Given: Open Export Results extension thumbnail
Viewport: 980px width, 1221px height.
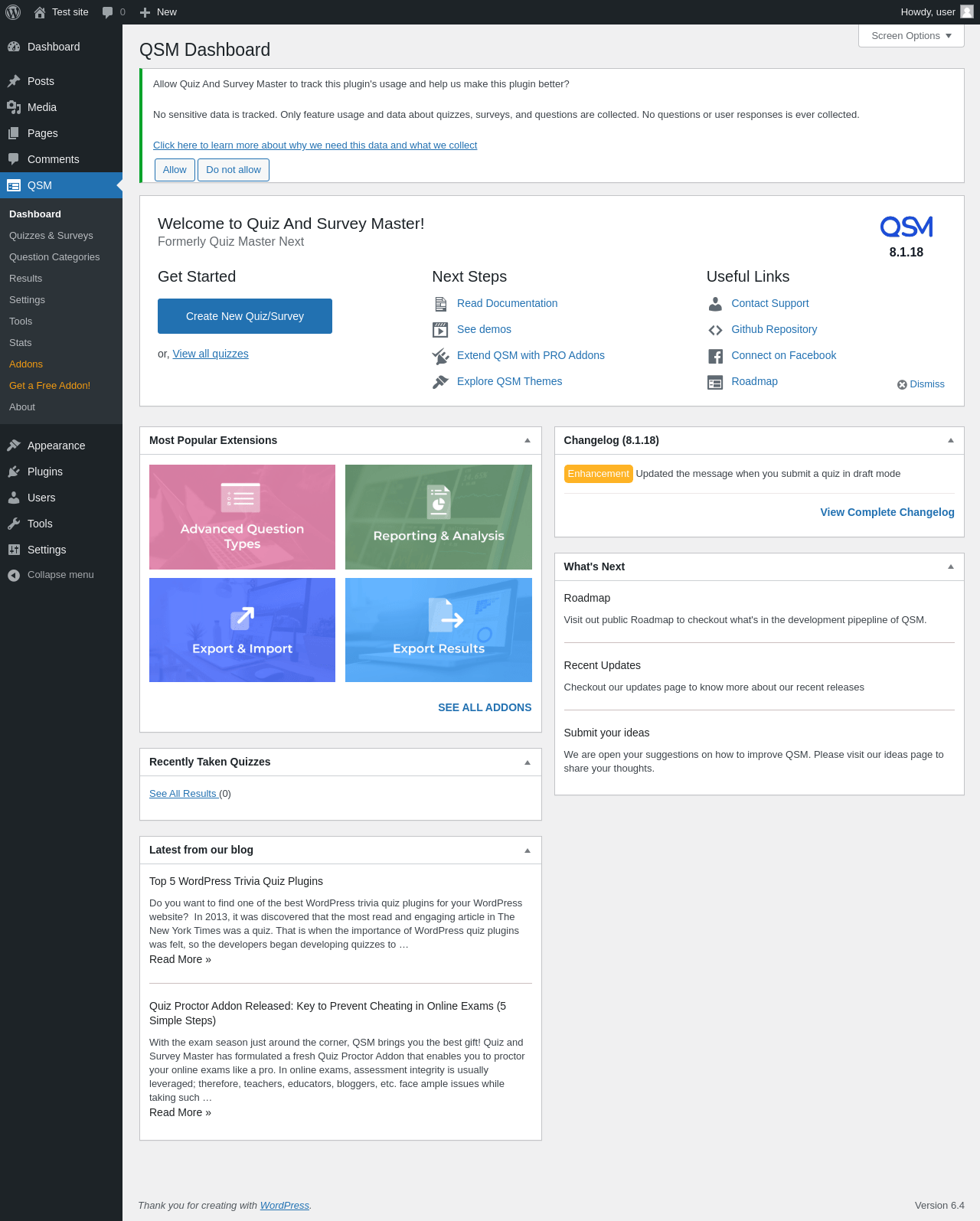Looking at the screenshot, I should pyautogui.click(x=439, y=630).
